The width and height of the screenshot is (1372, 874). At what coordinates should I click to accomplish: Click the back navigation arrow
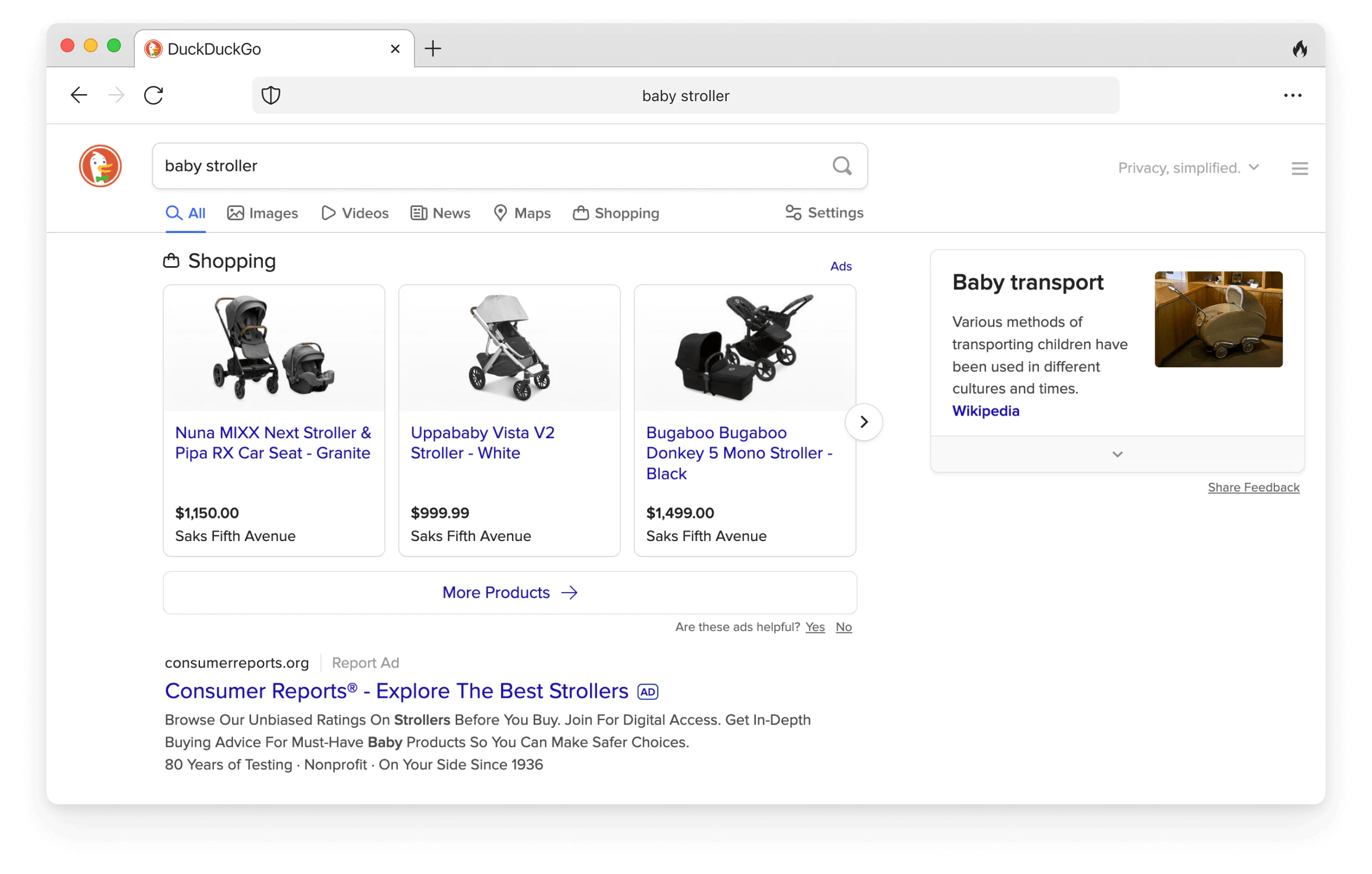point(79,95)
